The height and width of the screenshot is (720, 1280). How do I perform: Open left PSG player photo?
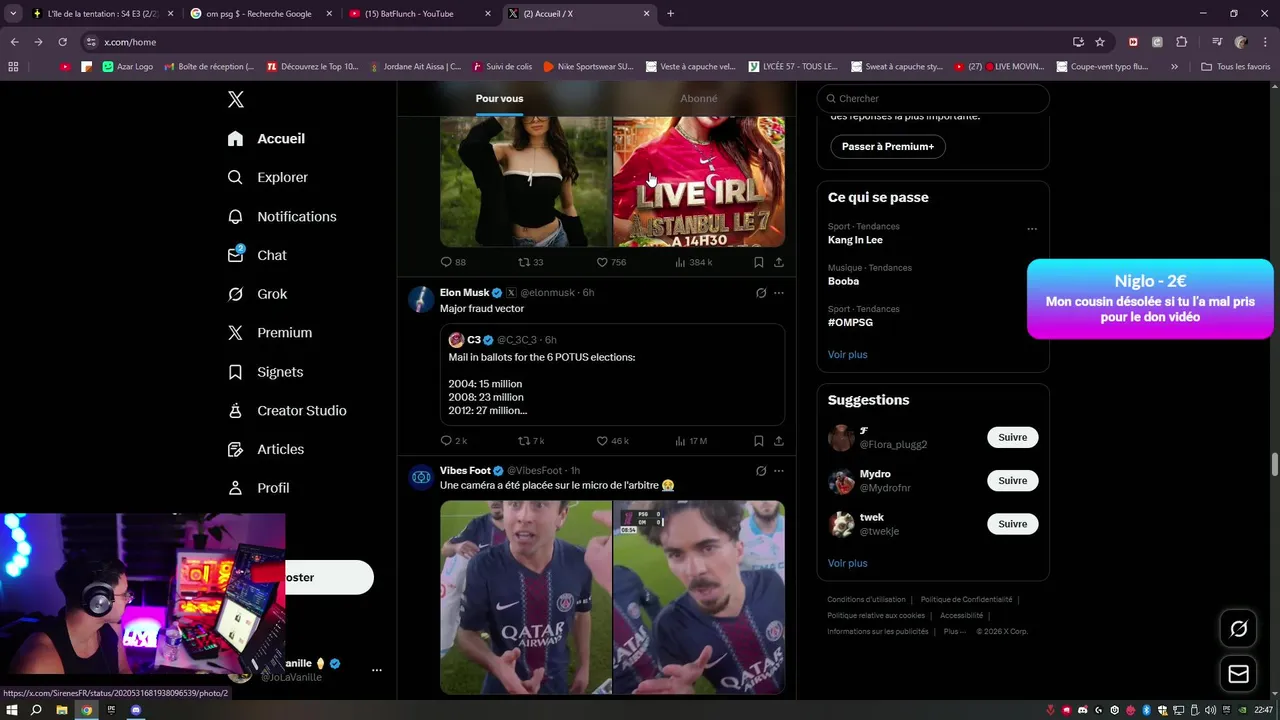click(525, 597)
